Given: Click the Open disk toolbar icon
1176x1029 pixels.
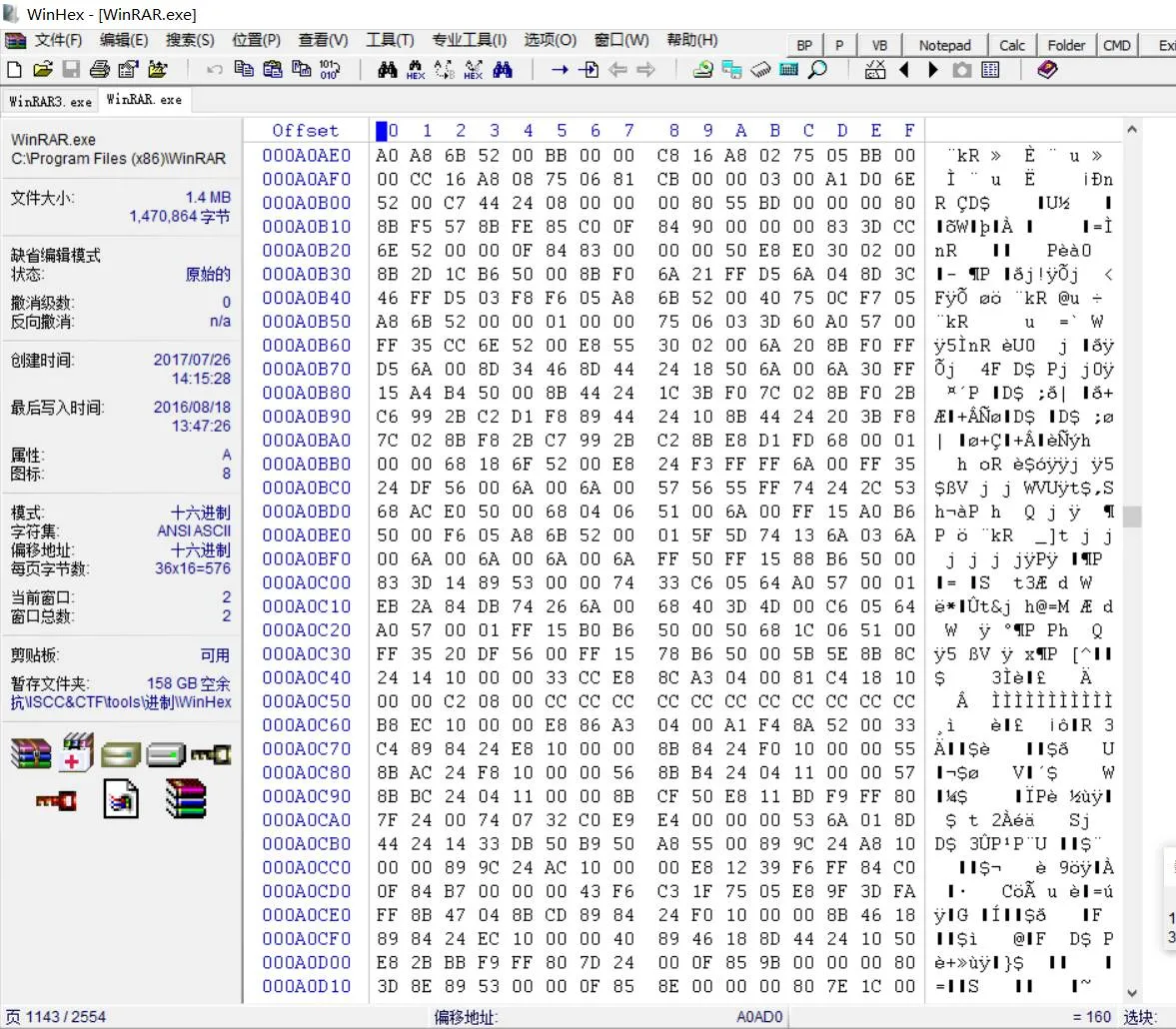Looking at the screenshot, I should coord(702,70).
